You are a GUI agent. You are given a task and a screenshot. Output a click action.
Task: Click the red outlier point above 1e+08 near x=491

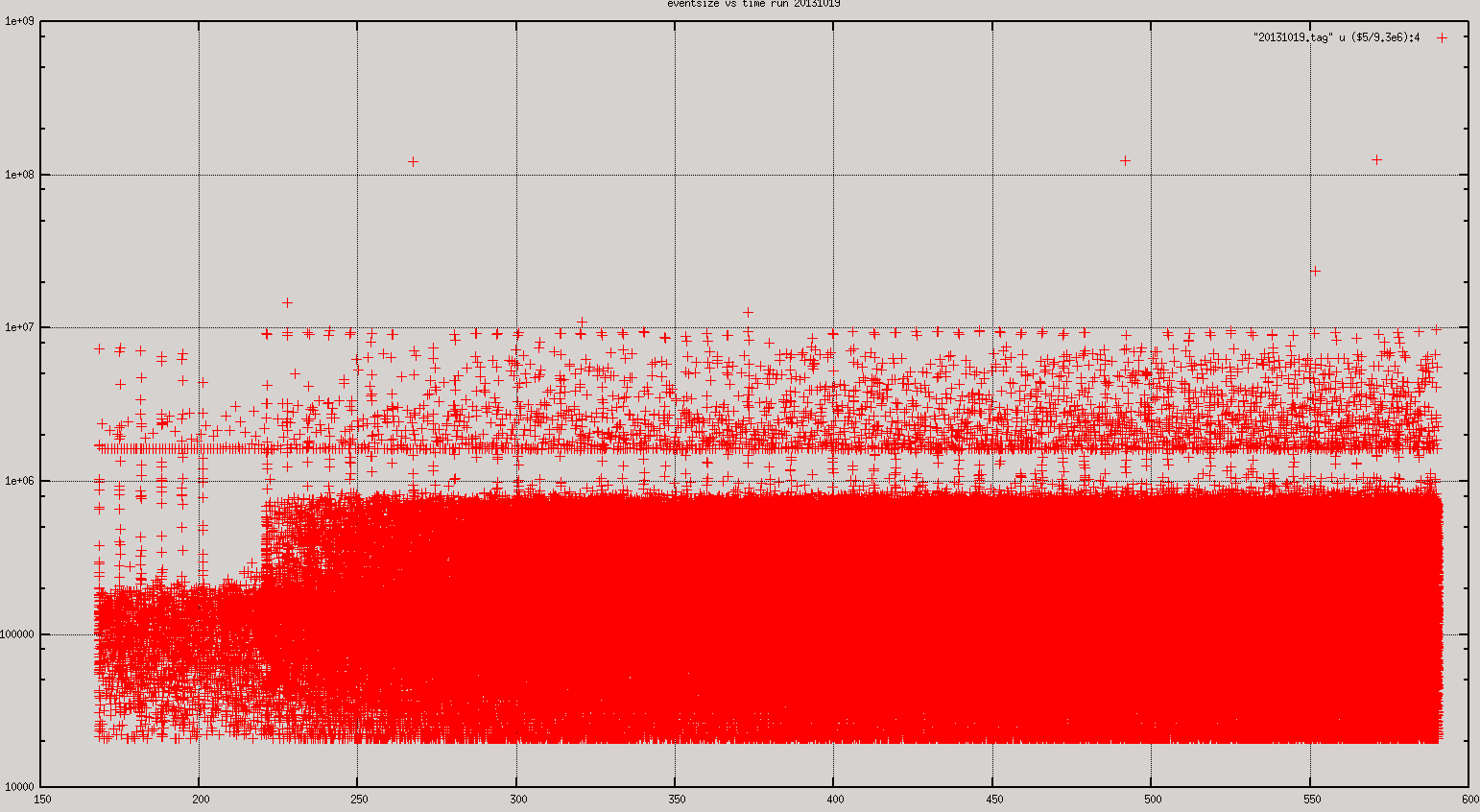point(1125,160)
